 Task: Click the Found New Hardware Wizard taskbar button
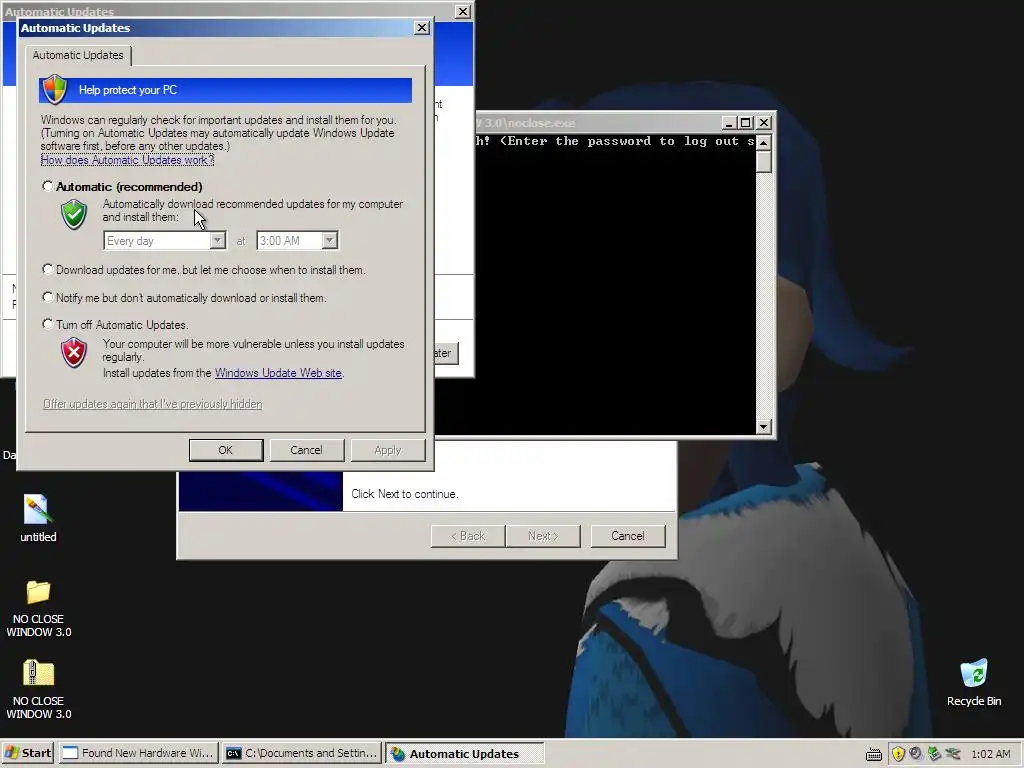pos(138,754)
